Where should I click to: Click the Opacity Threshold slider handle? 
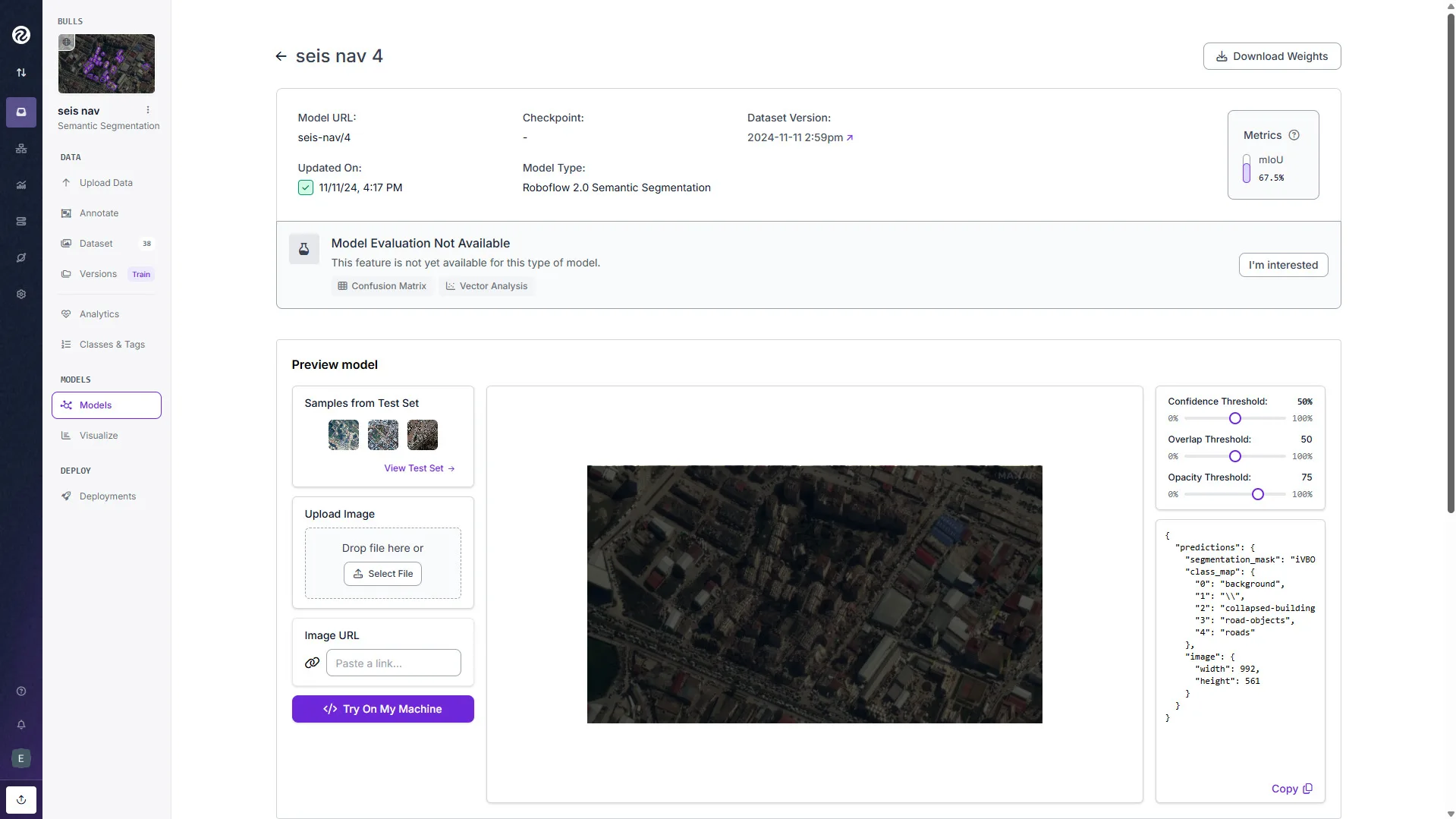1258,494
